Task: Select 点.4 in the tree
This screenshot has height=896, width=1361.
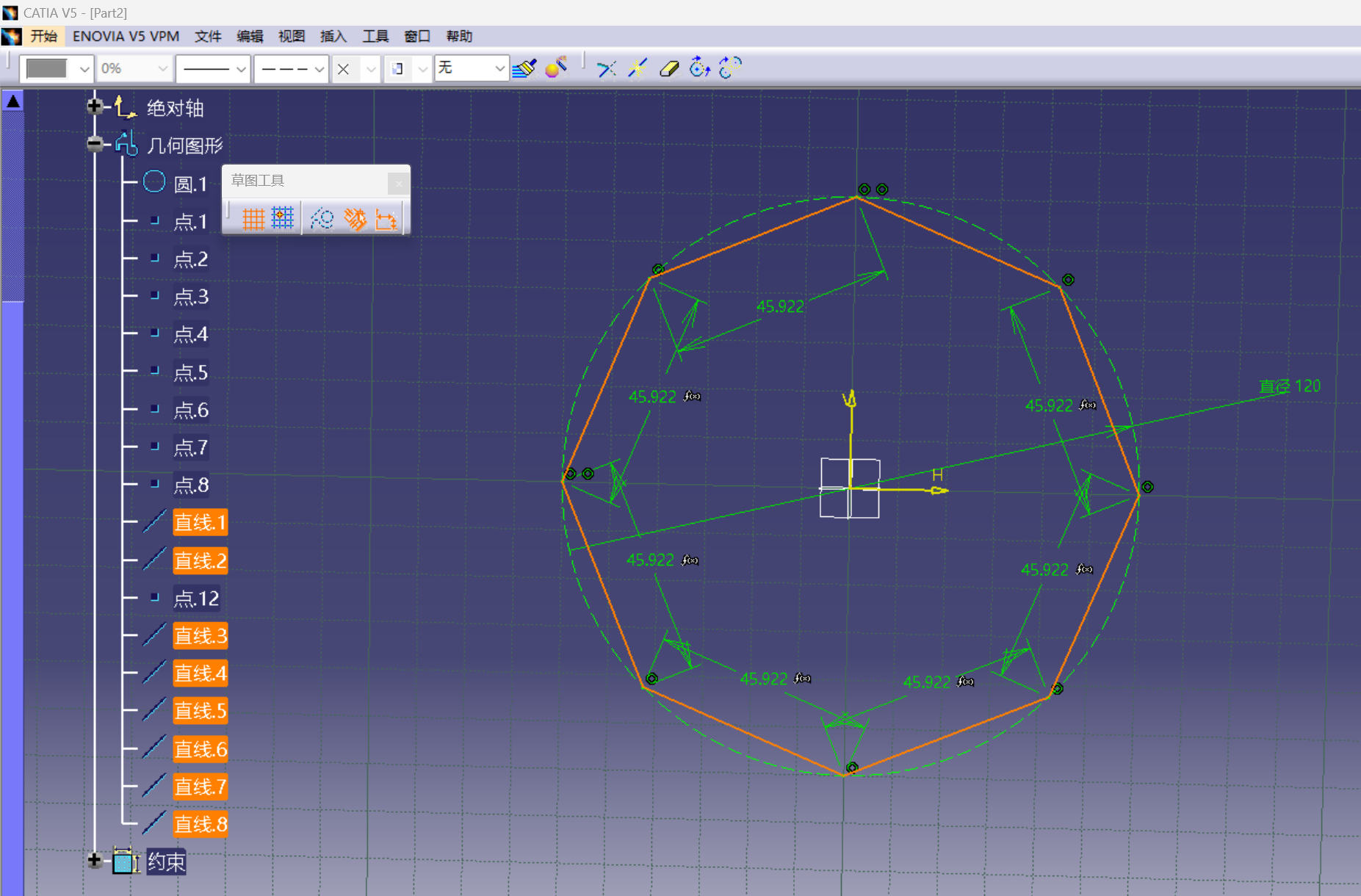Action: click(x=191, y=334)
